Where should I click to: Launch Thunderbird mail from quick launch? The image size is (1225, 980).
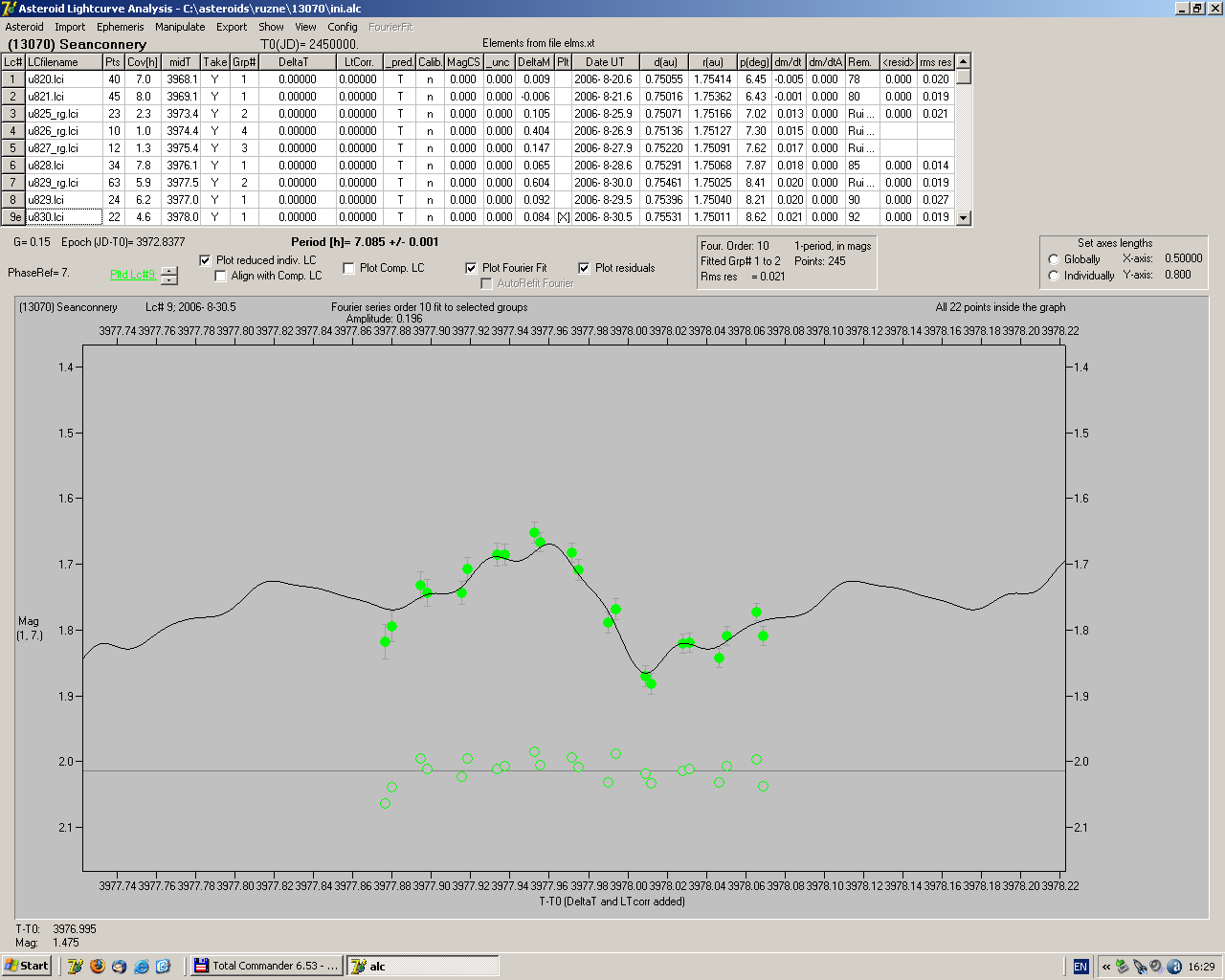point(120,966)
